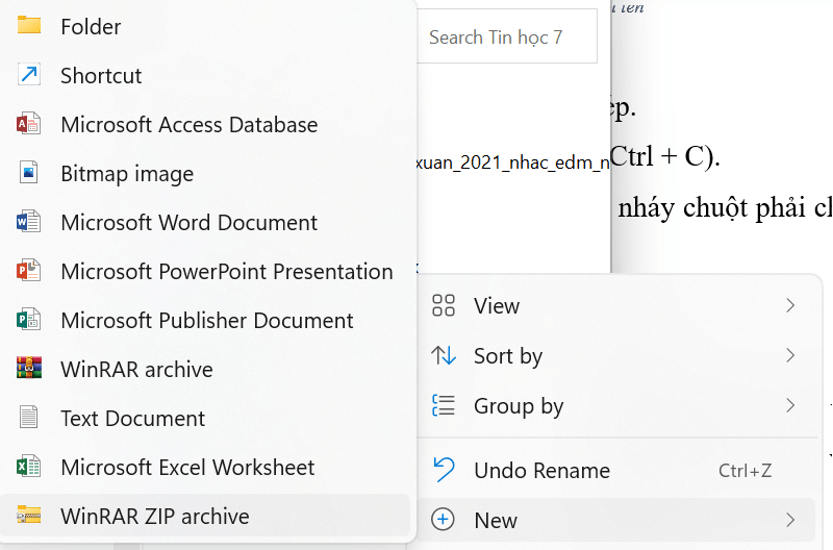The width and height of the screenshot is (833, 550).
Task: Click the Microsoft Excel Worksheet icon
Action: pyautogui.click(x=29, y=467)
